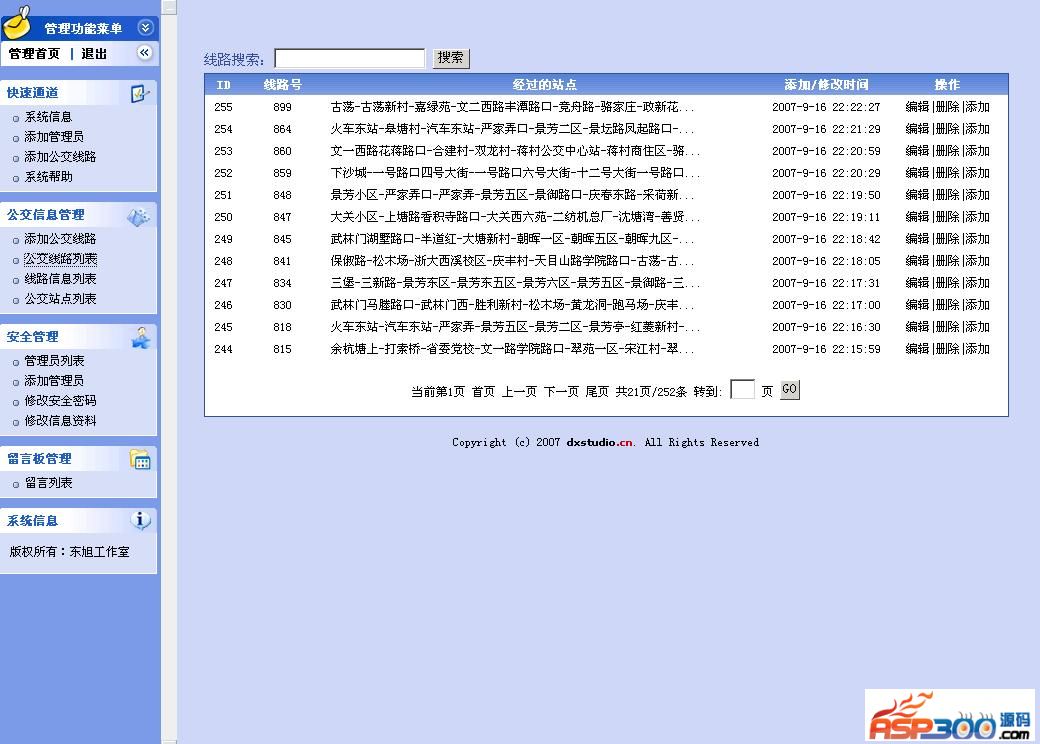Click the 线路号 column header
Screen dimensions: 1040x744
[x=283, y=85]
